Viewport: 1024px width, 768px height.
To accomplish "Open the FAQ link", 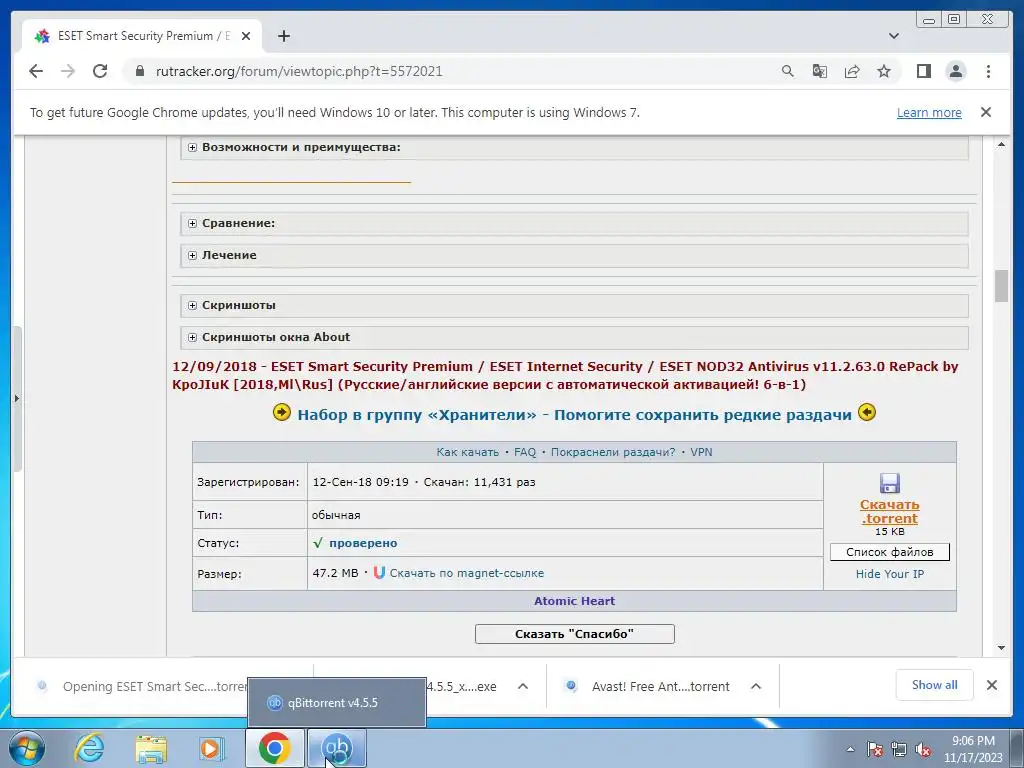I will click(x=525, y=452).
